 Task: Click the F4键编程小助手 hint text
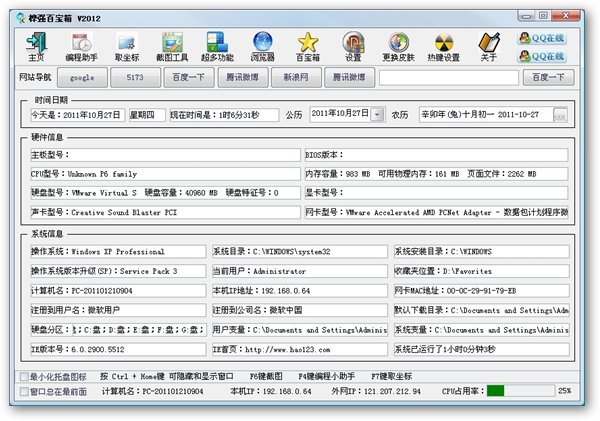coord(326,376)
